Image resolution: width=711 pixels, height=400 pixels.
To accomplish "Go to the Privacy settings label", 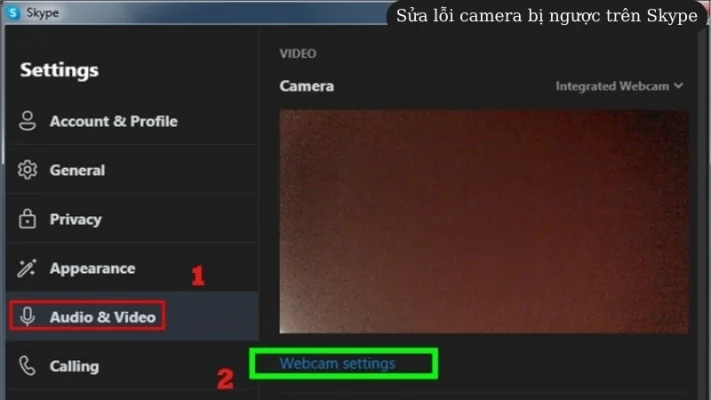I will point(75,219).
